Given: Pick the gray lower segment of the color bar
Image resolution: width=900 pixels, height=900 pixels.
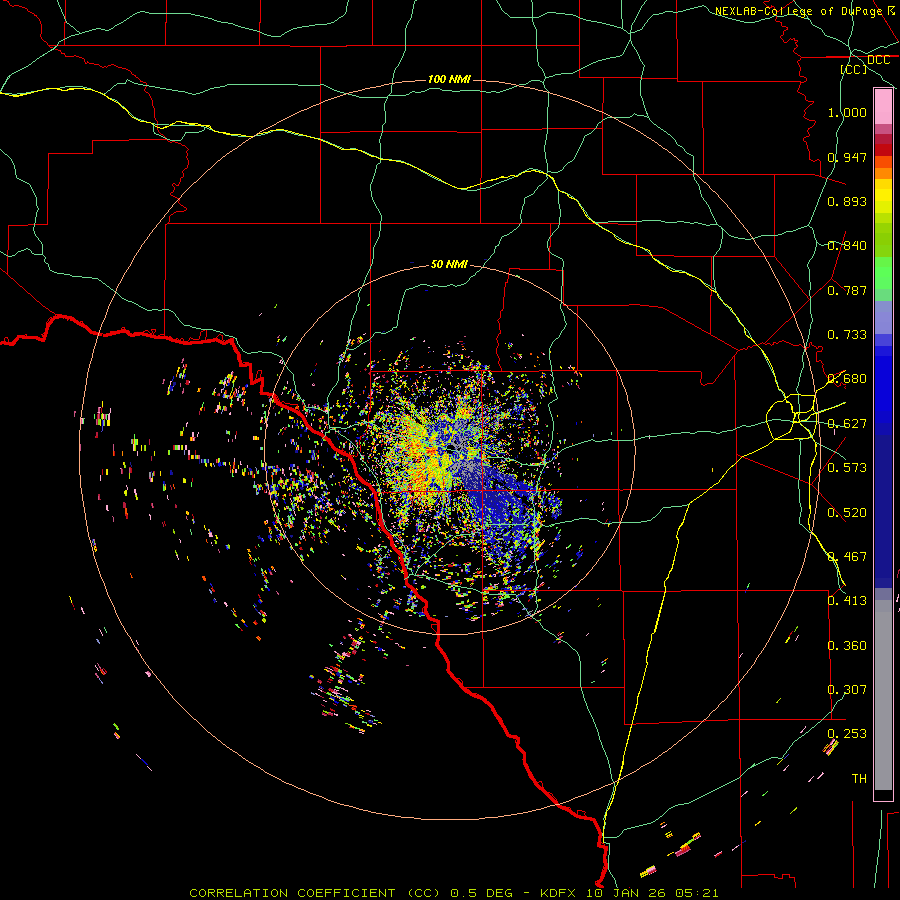Looking at the screenshot, I should tap(883, 695).
